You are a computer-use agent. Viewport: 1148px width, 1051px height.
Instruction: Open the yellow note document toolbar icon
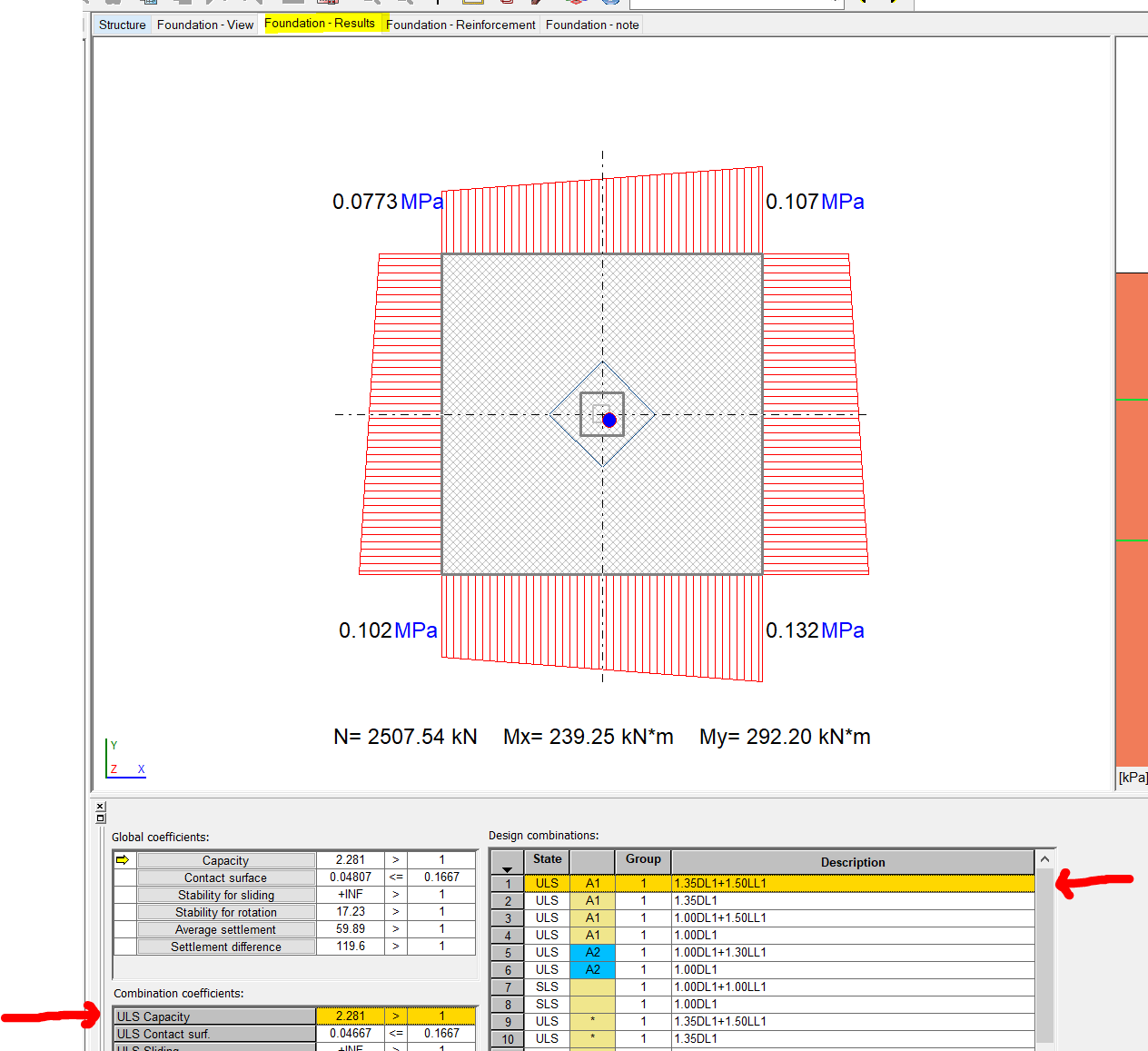[471, 3]
